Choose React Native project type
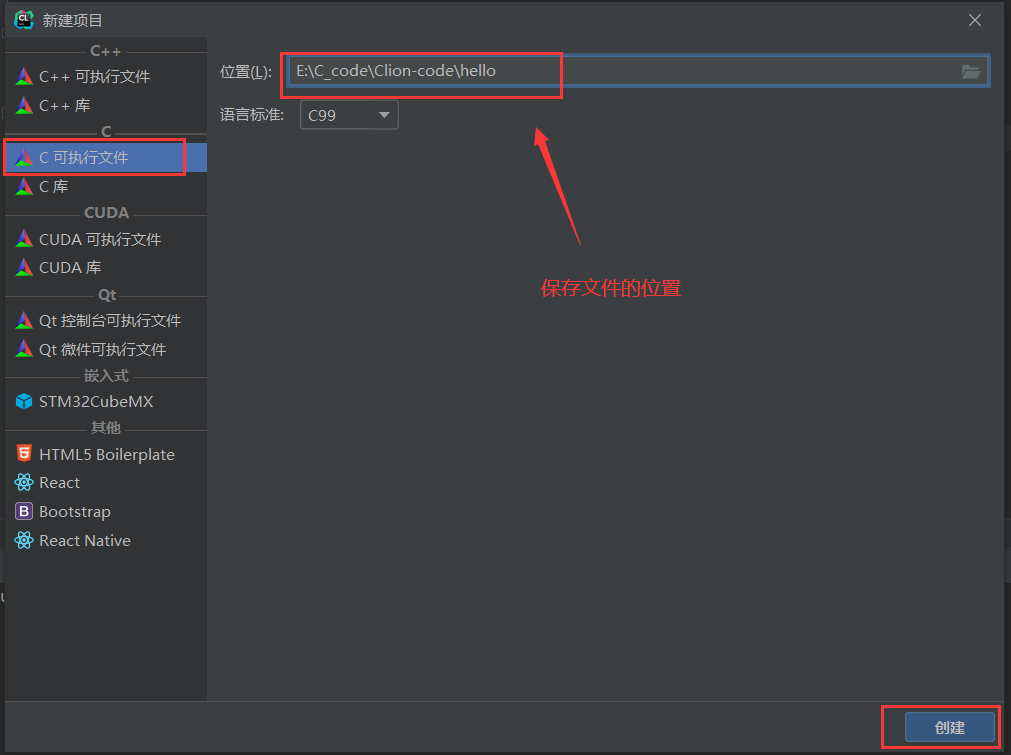Viewport: 1011px width, 755px height. pyautogui.click(x=106, y=540)
